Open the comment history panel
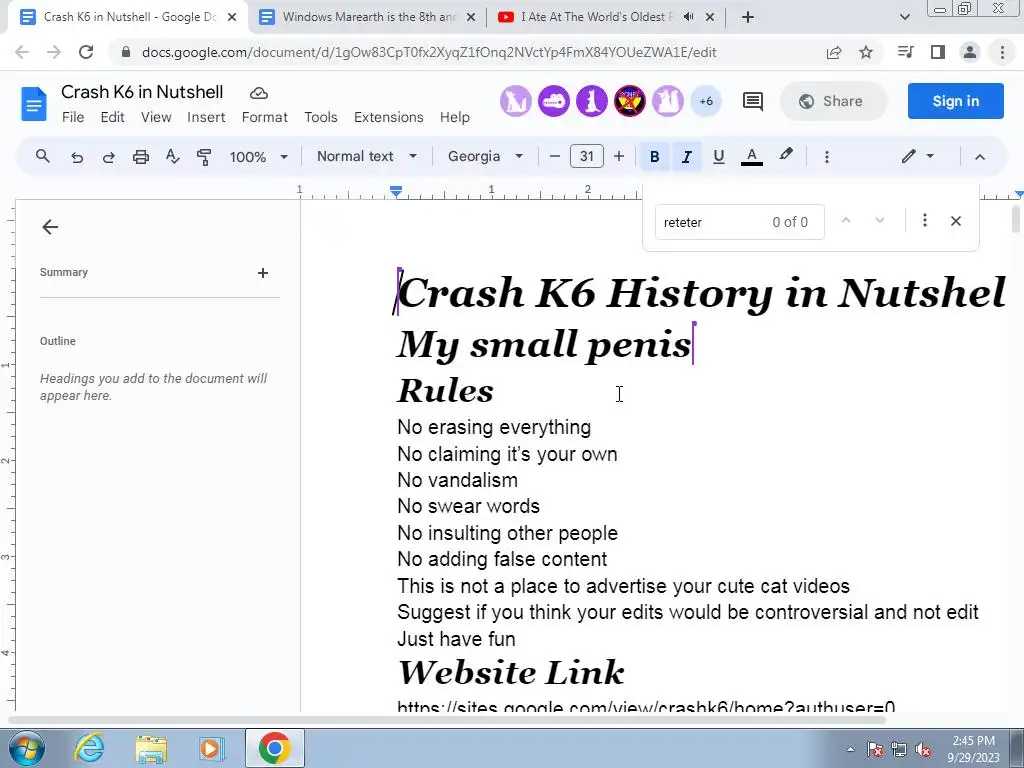Viewport: 1024px width, 768px height. point(752,101)
